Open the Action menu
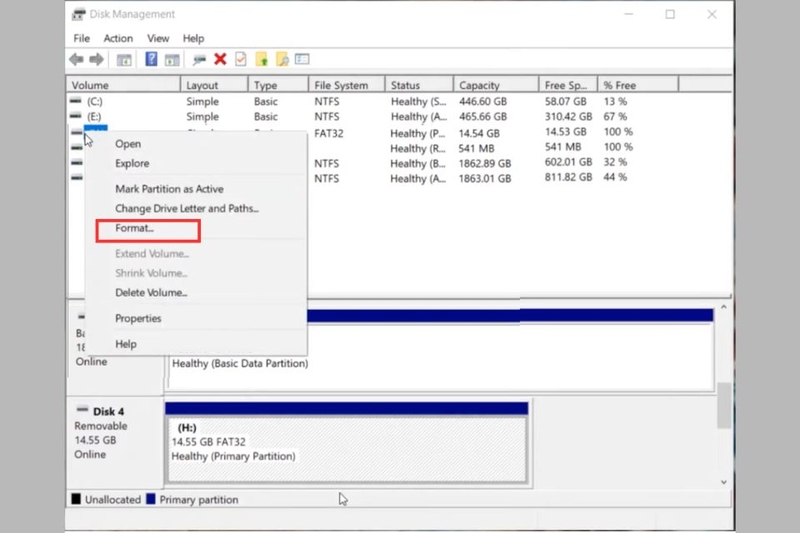This screenshot has width=800, height=533. (118, 38)
